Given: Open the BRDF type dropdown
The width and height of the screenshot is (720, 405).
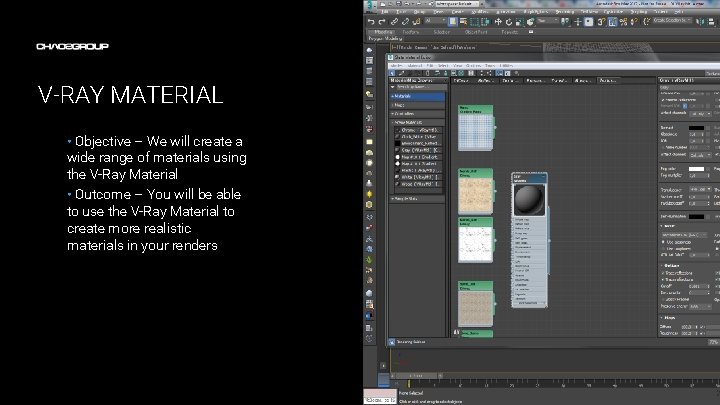Looking at the screenshot, I should [x=687, y=235].
